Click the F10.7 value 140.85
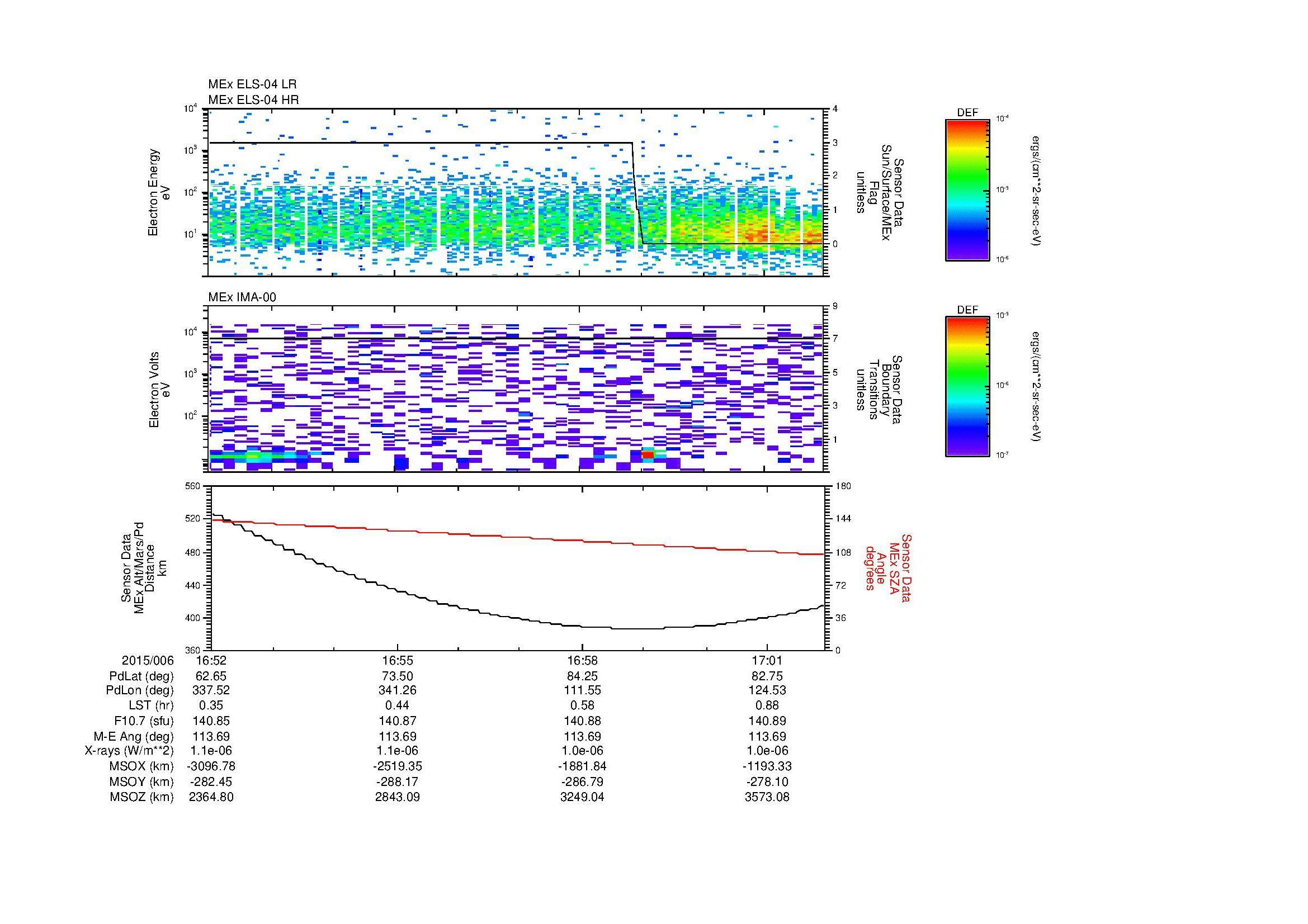Viewport: 1308px width, 924px height. tap(211, 721)
